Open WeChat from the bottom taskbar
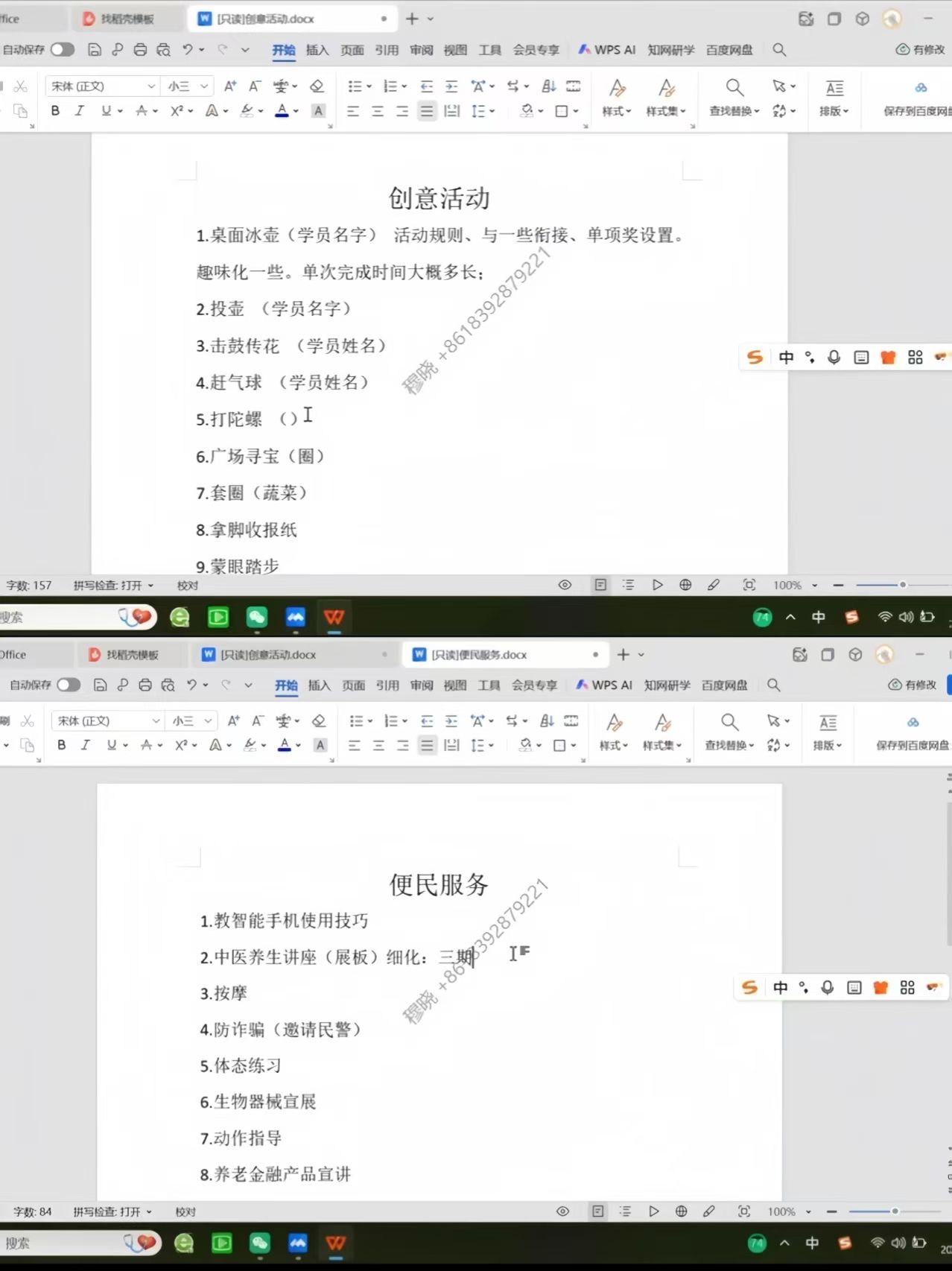The width and height of the screenshot is (952, 1271). click(259, 1243)
